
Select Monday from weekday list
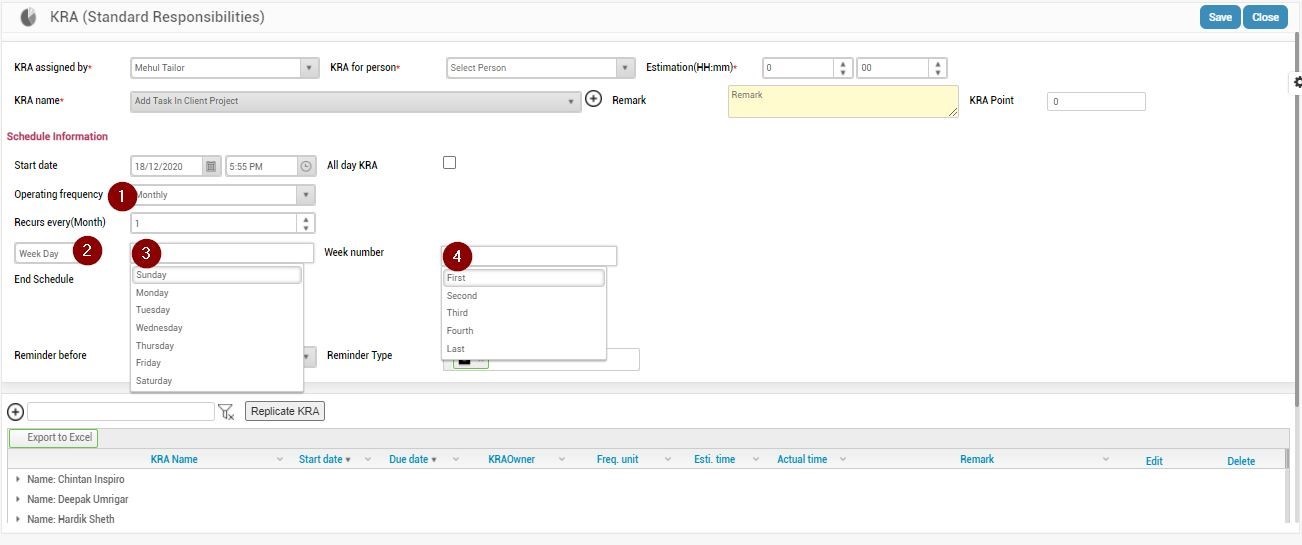pos(217,293)
